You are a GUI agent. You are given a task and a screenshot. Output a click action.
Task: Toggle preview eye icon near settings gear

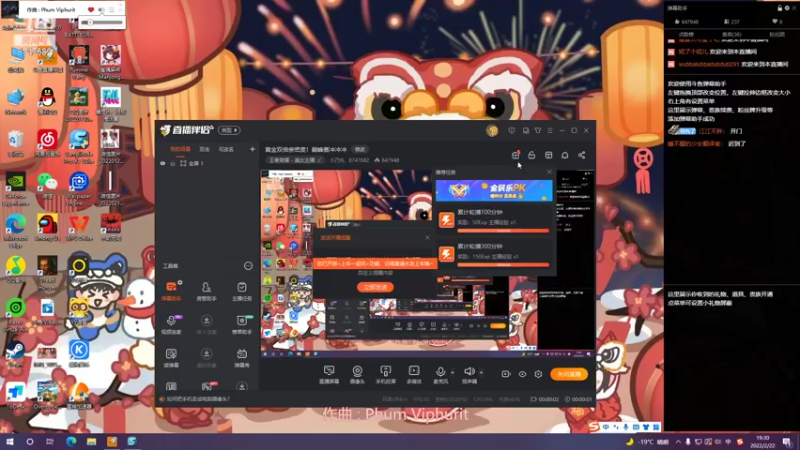(x=522, y=374)
